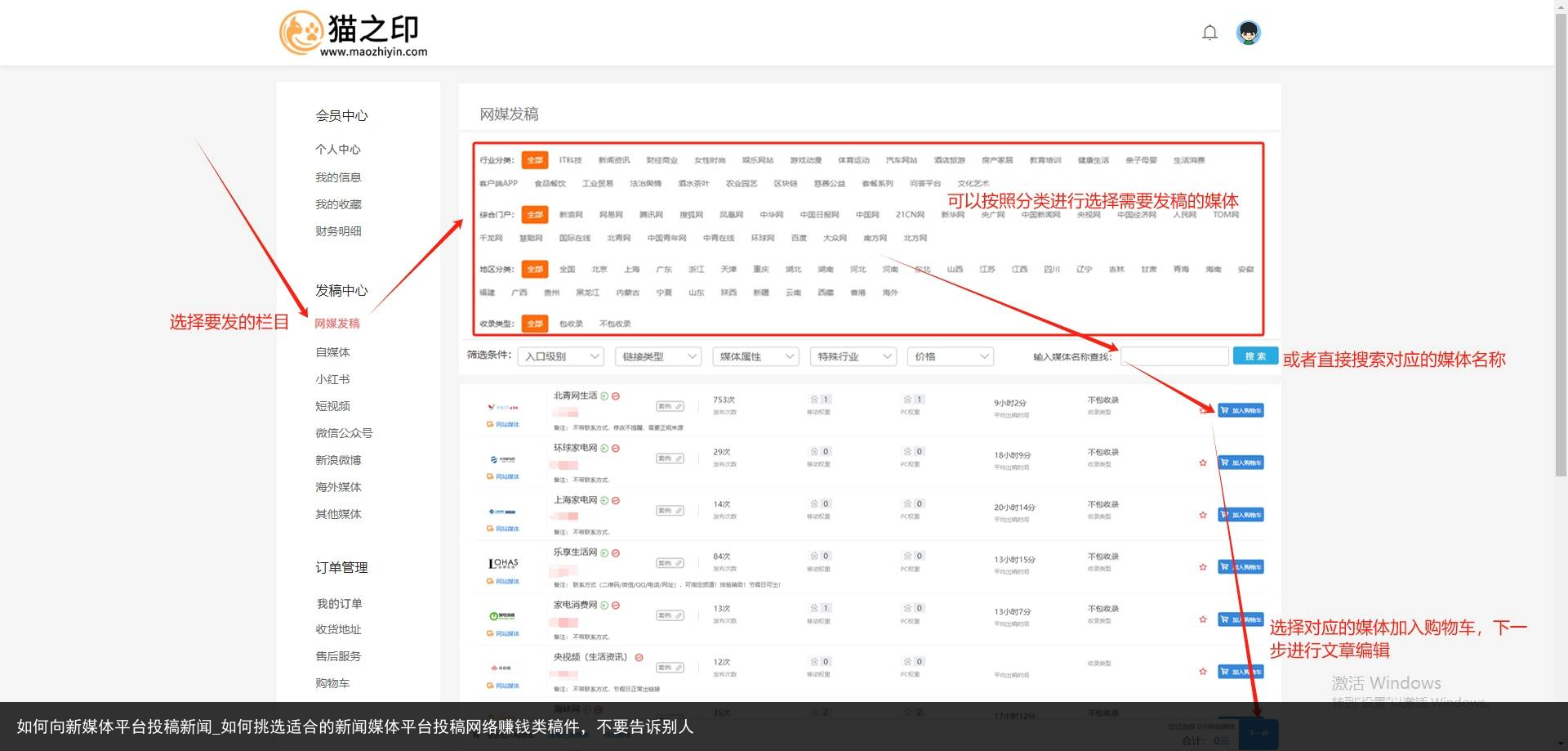
Task: Select 全部 in 综合门户 filter
Action: [535, 215]
